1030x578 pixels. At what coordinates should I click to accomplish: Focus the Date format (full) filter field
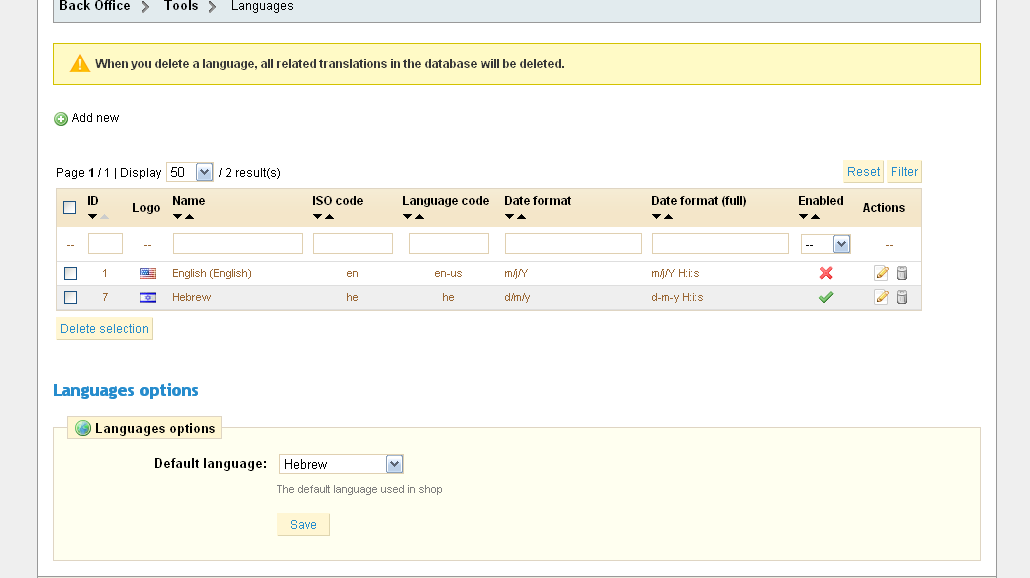point(720,244)
